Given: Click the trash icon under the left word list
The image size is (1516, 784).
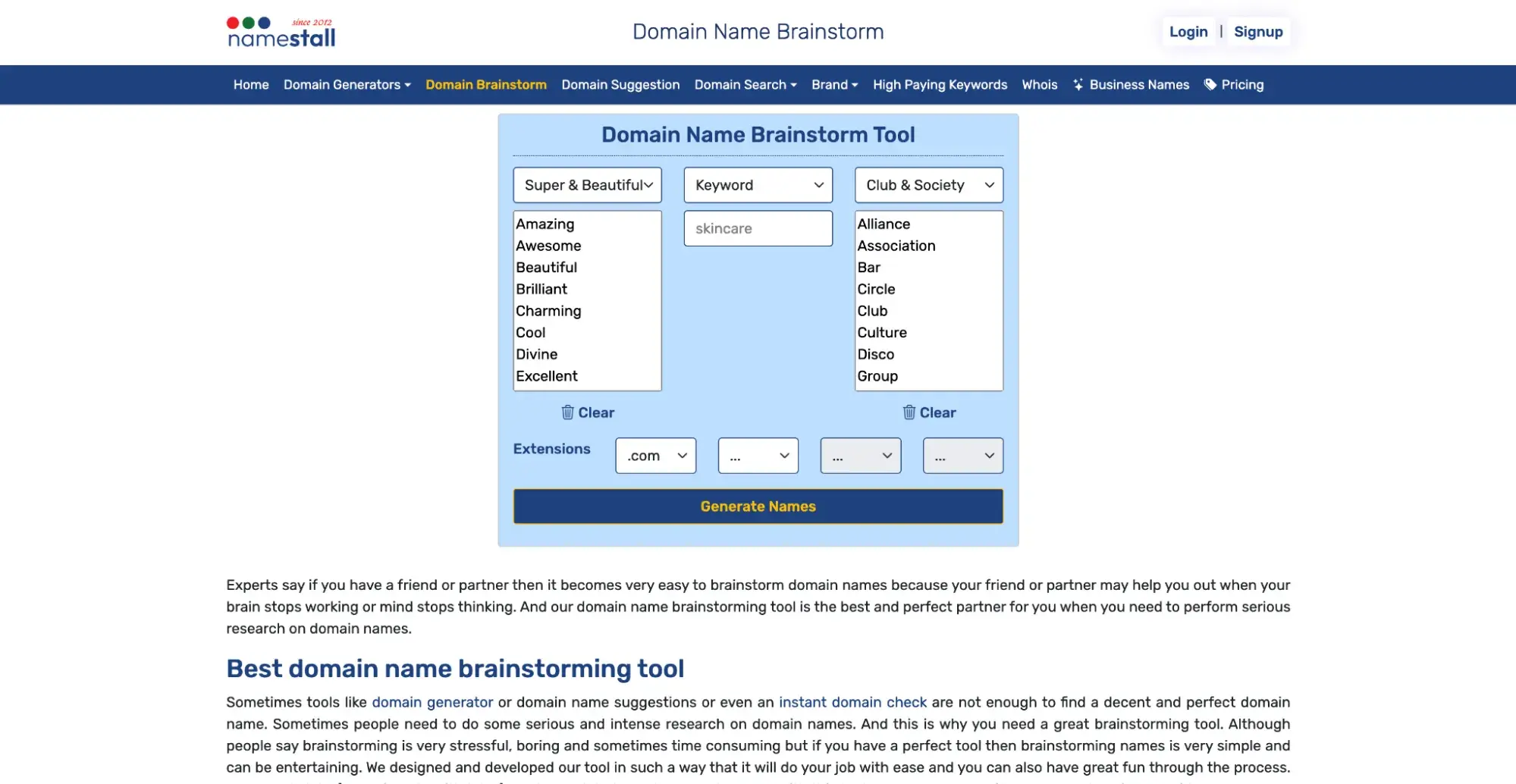Looking at the screenshot, I should tap(567, 412).
